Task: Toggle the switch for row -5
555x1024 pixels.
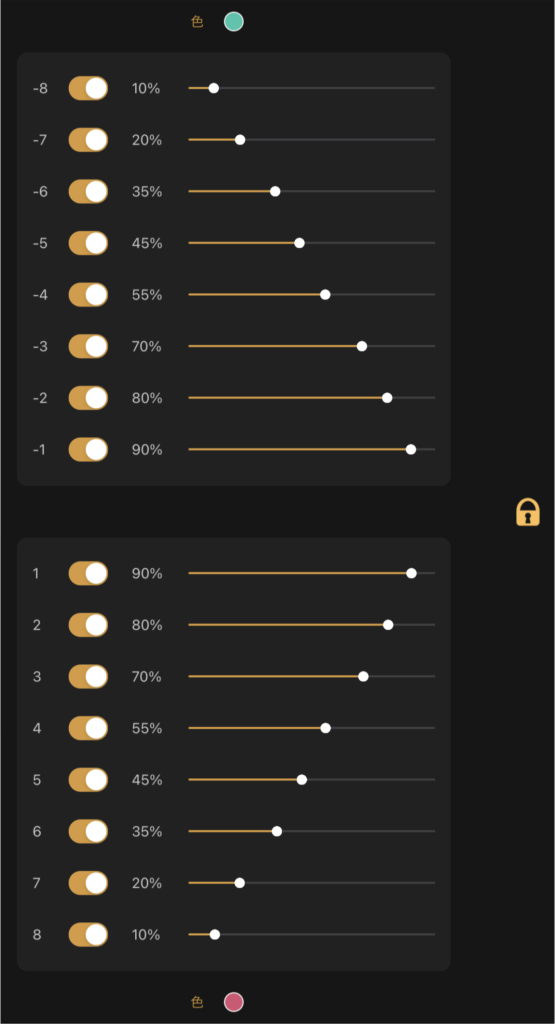Action: click(x=88, y=243)
